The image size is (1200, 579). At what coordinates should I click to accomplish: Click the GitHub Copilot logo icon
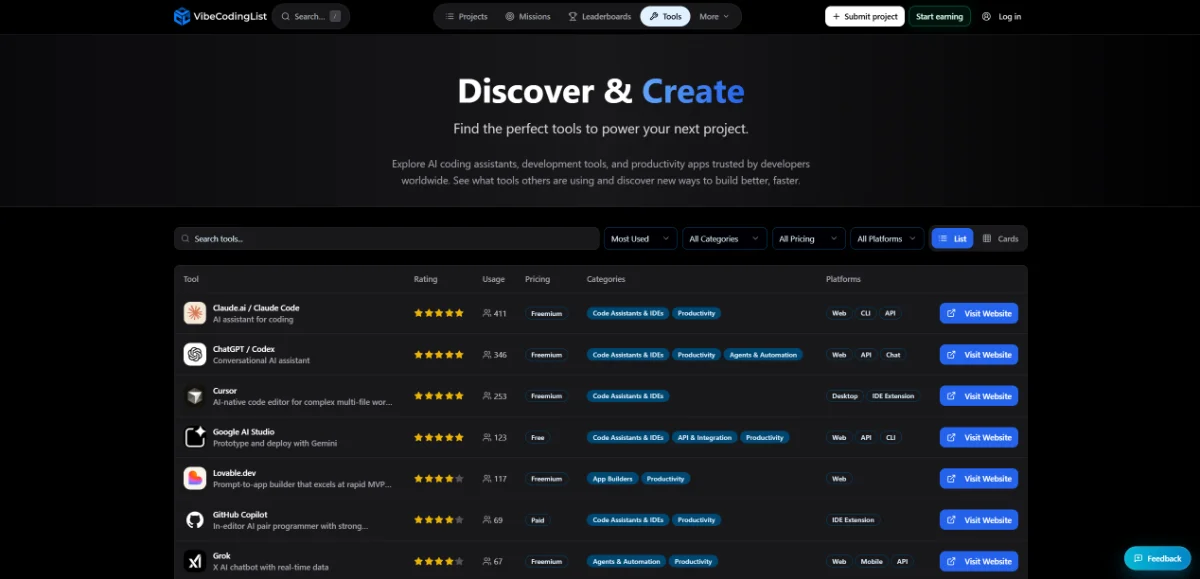coord(195,520)
